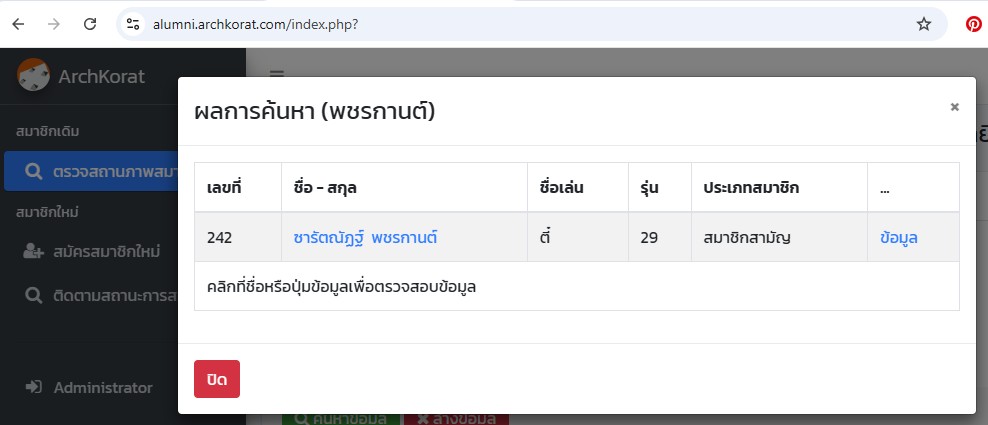Click the ArchKorat logo image
Image resolution: width=988 pixels, height=425 pixels.
34,75
